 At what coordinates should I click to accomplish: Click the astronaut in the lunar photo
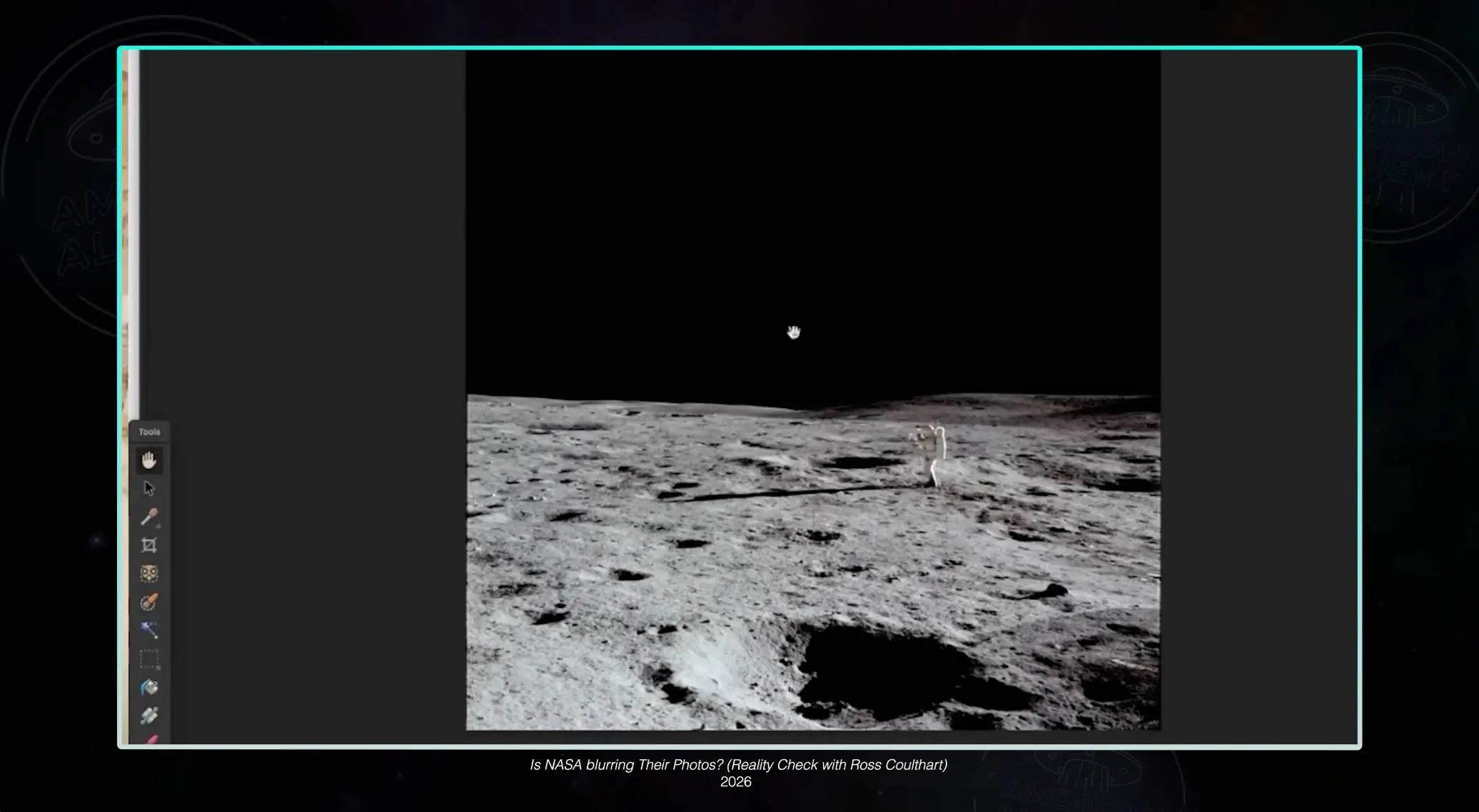pyautogui.click(x=929, y=454)
